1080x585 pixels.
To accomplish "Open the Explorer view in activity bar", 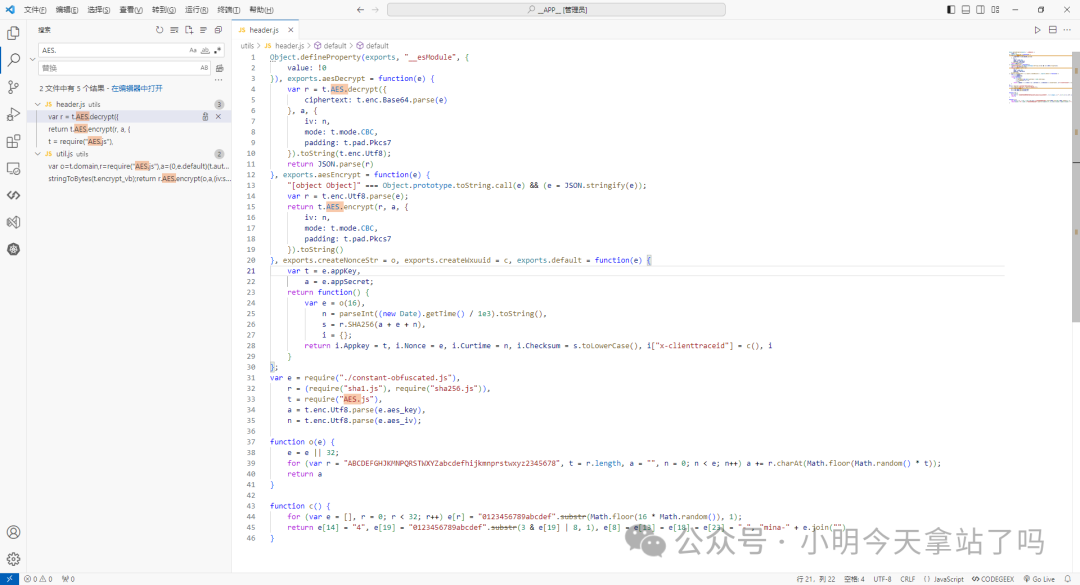I will 13,33.
